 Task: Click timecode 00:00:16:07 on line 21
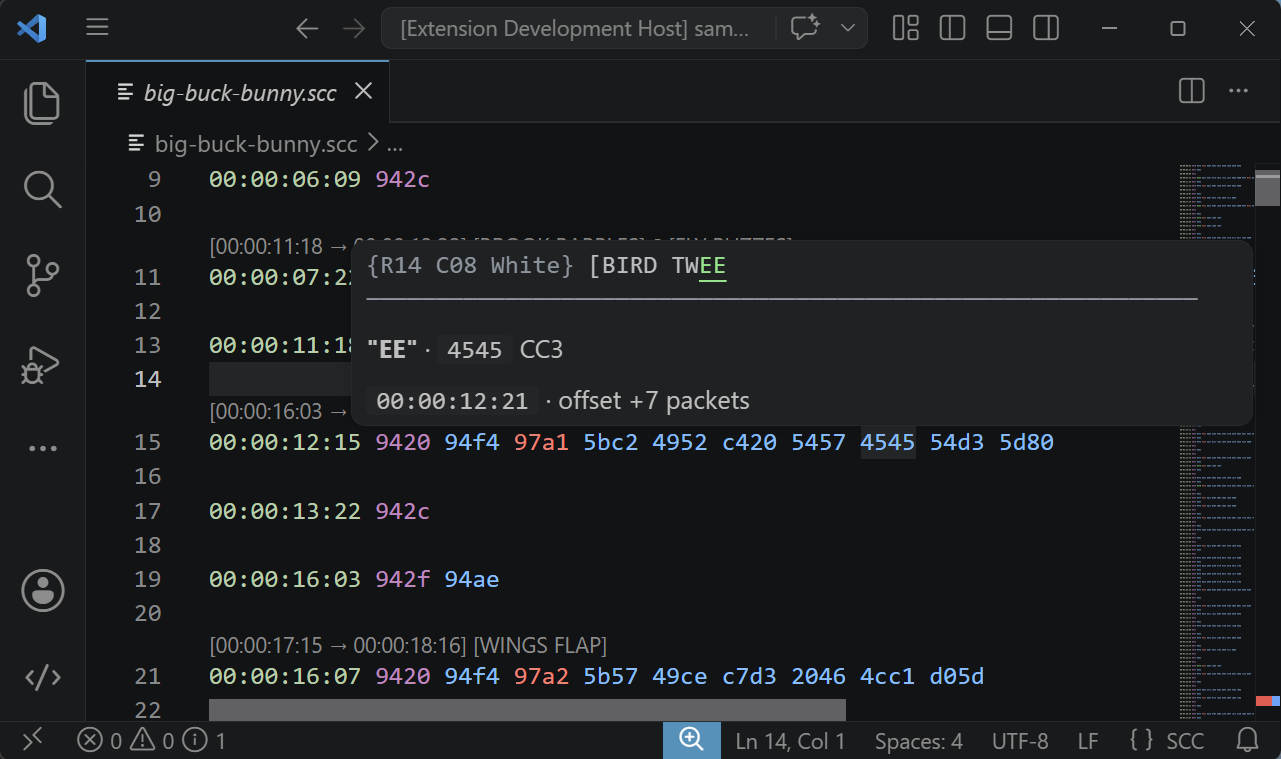[285, 677]
